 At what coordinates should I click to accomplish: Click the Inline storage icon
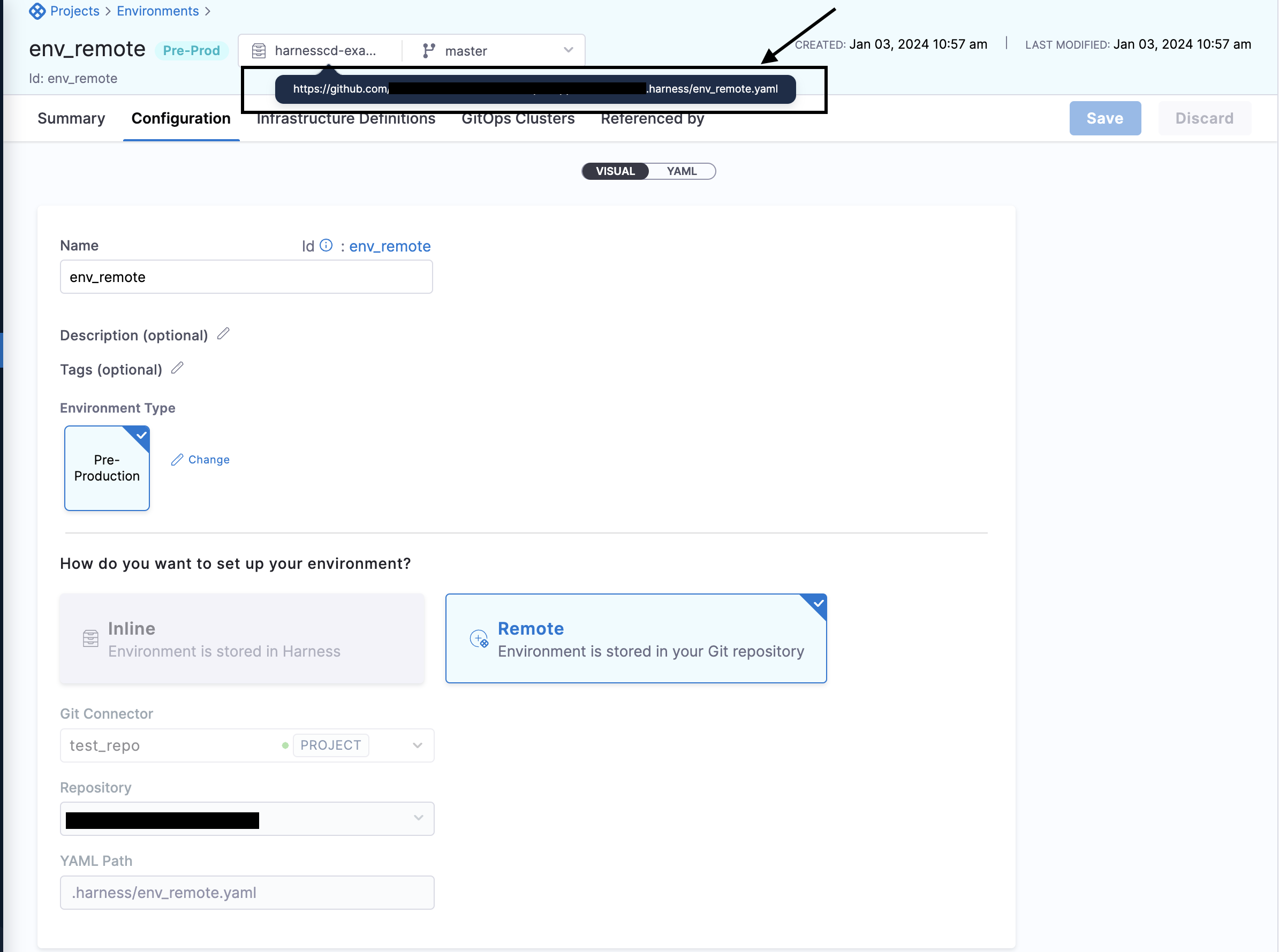point(90,638)
